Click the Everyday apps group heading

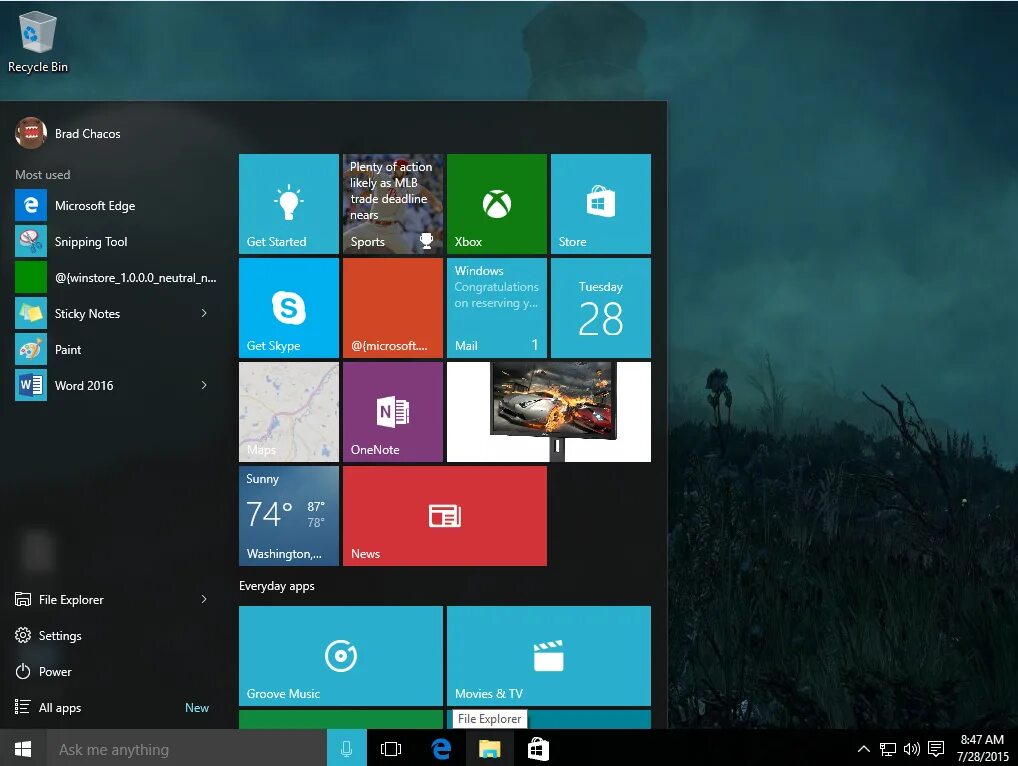[x=277, y=586]
